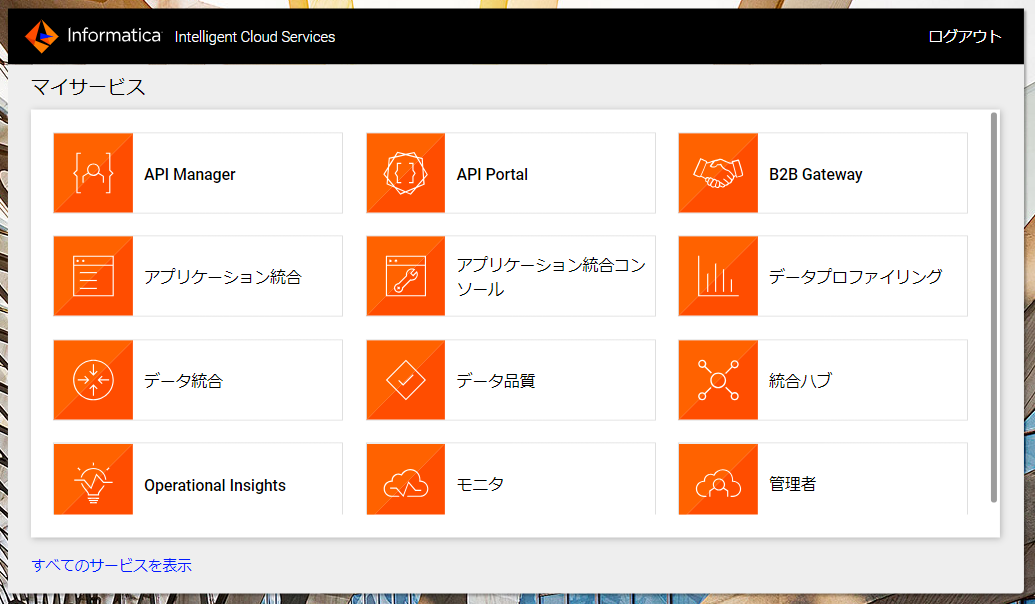Open the アプリケーション統合 label
1035x604 pixels.
click(223, 277)
